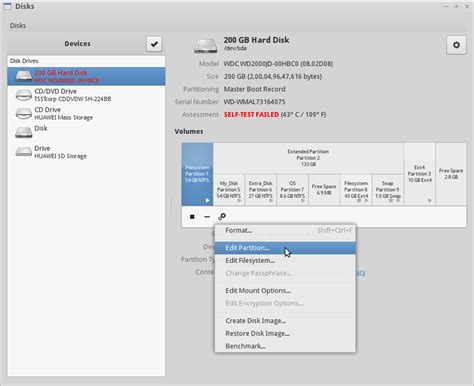
Task: Open the Disks menu bar item
Action: click(18, 26)
